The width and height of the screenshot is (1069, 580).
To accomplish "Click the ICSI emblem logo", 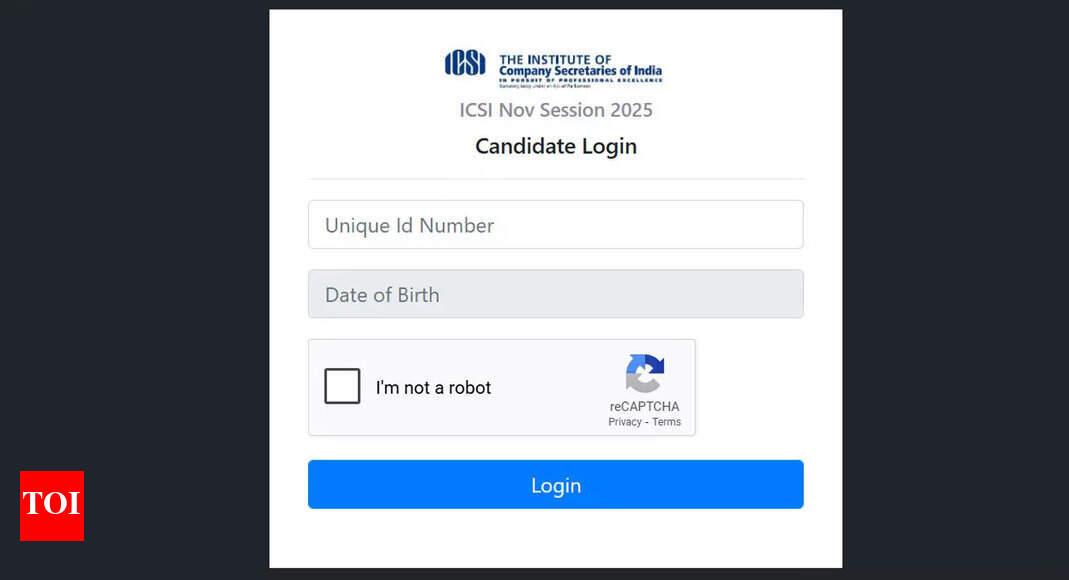I will [466, 64].
